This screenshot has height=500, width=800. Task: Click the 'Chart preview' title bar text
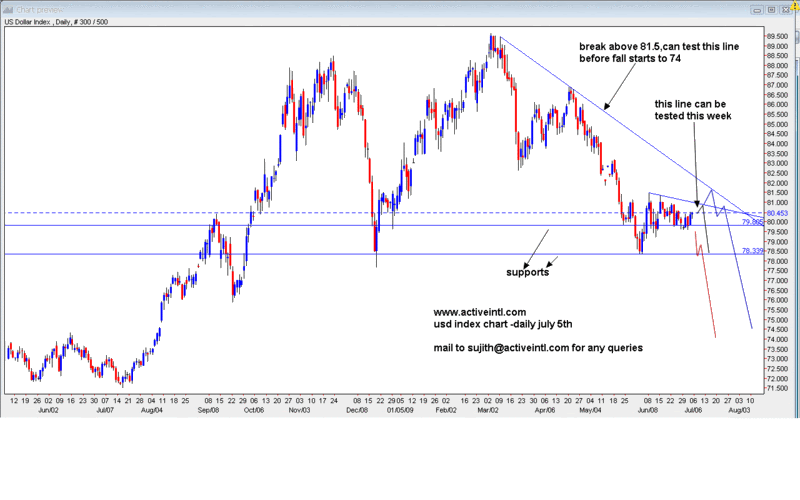pyautogui.click(x=40, y=8)
